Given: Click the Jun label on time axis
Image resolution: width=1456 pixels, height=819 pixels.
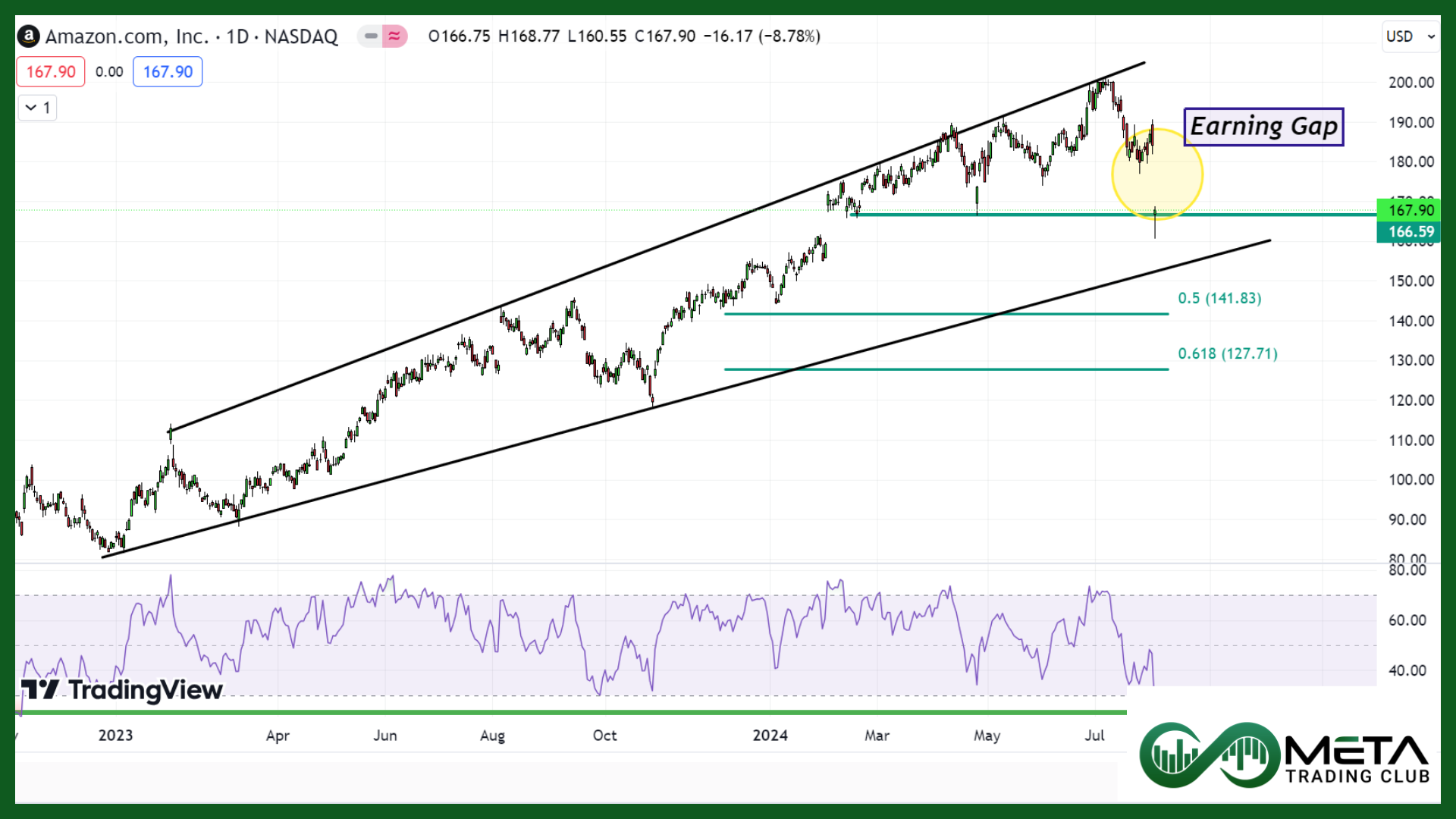Looking at the screenshot, I should click(384, 736).
